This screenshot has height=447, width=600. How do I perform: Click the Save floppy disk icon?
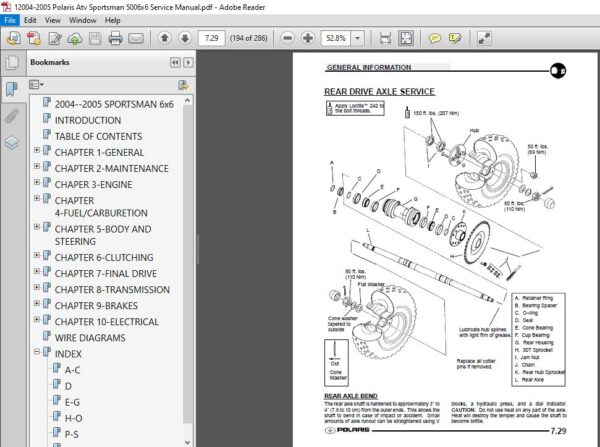coord(95,38)
